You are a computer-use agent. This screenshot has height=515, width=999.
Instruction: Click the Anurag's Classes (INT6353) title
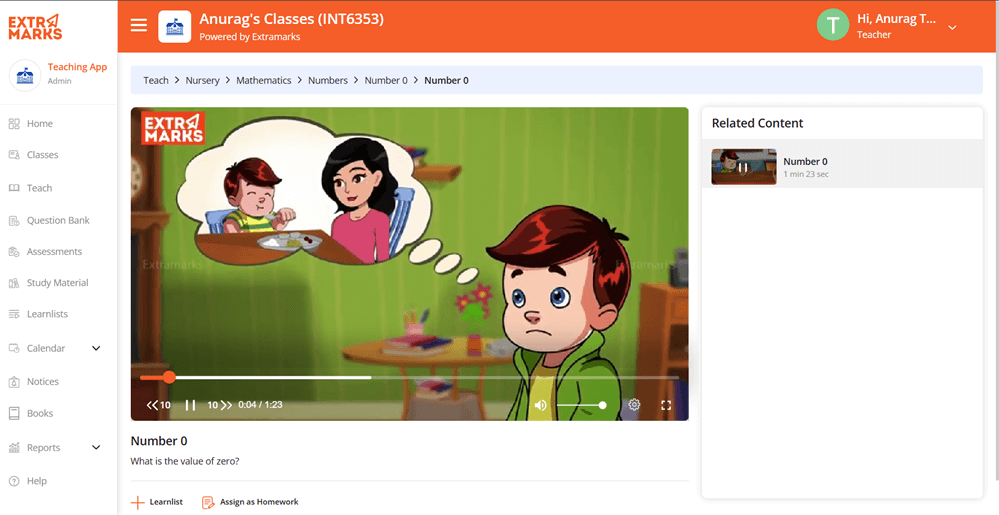tap(291, 19)
